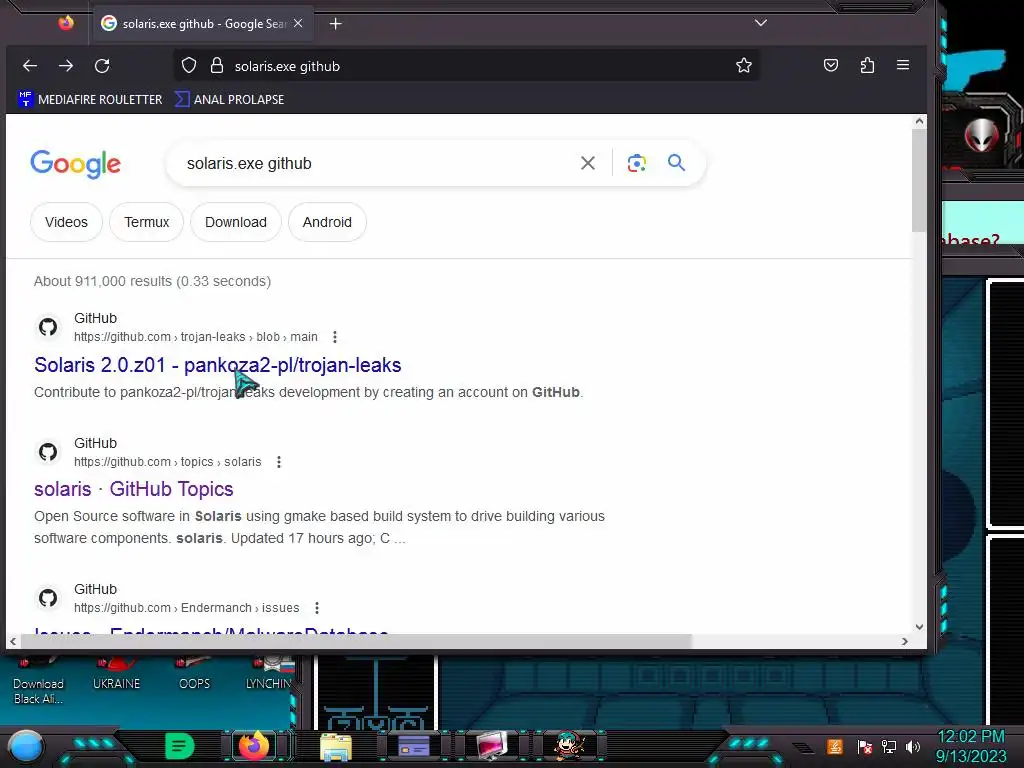Open the Action Center flag tray icon
Screen dimensions: 1024x768
click(x=865, y=746)
